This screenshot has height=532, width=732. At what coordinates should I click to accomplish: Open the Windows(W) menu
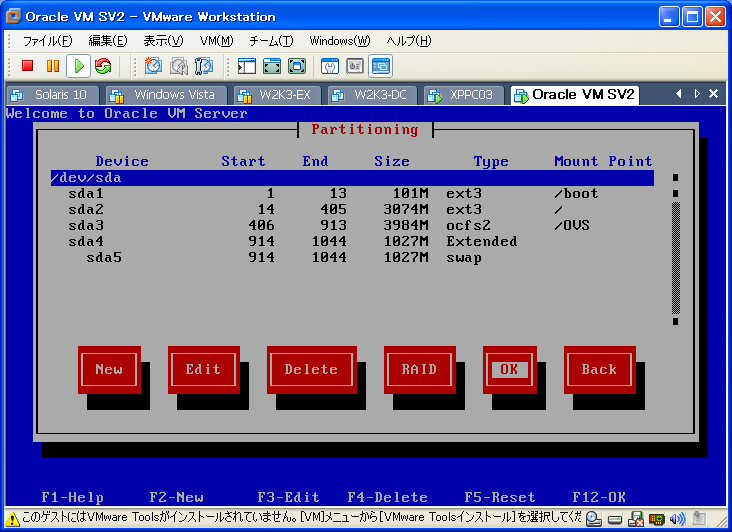click(340, 41)
